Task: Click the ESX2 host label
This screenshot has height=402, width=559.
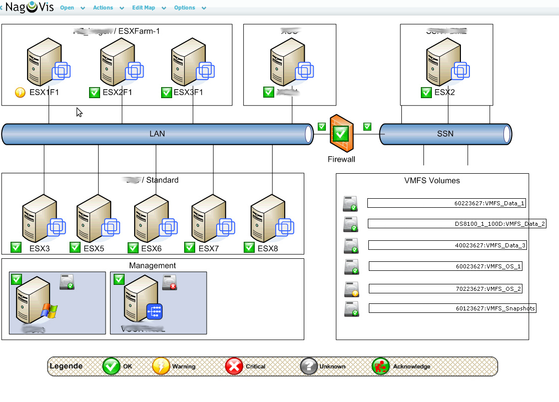Action: click(445, 93)
